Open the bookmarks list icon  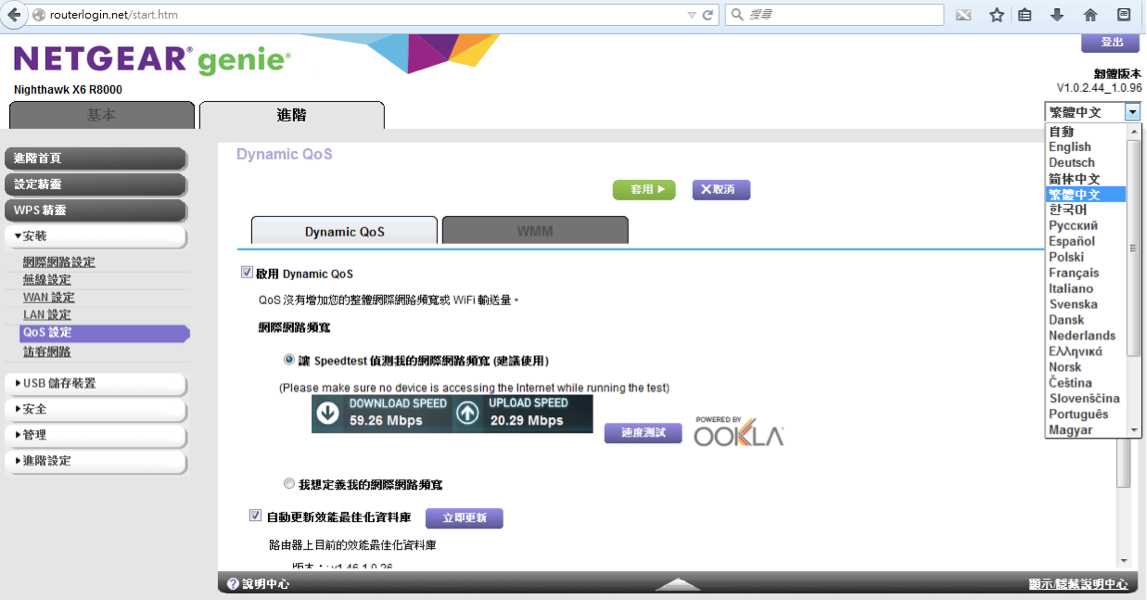point(1025,15)
